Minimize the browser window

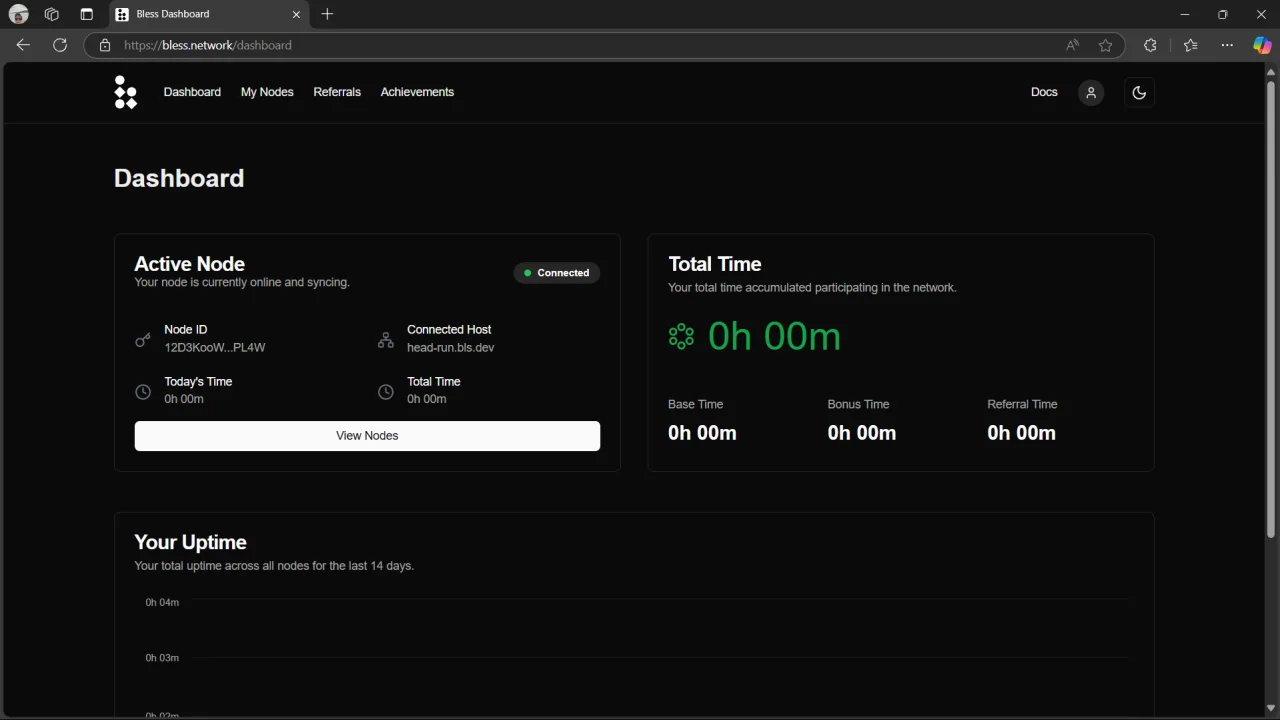pyautogui.click(x=1185, y=14)
